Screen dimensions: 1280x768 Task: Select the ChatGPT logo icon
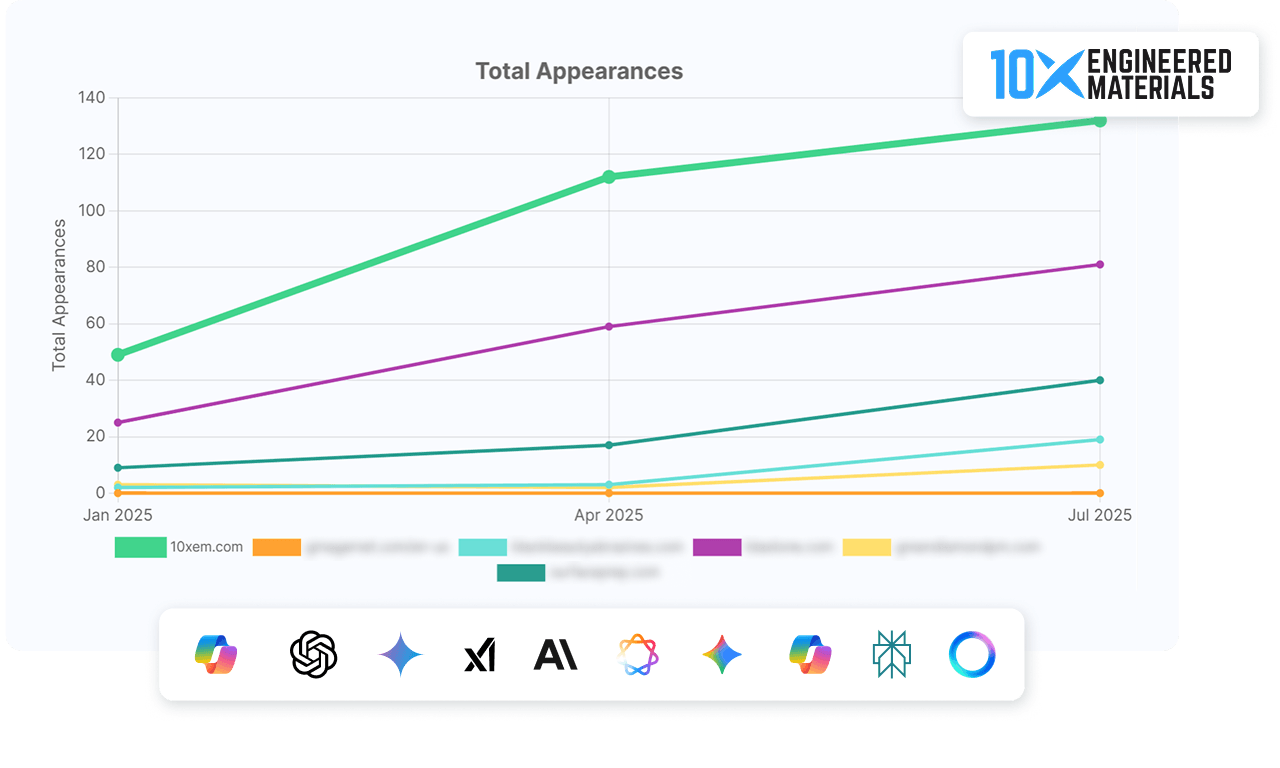(x=313, y=655)
